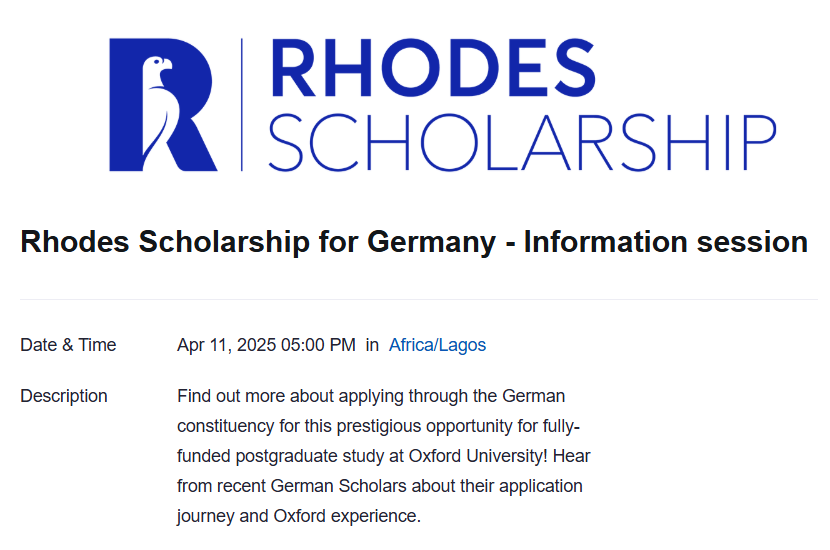Click the line starting constituency for this
Viewport: 830px width, 550px height.
[x=378, y=426]
